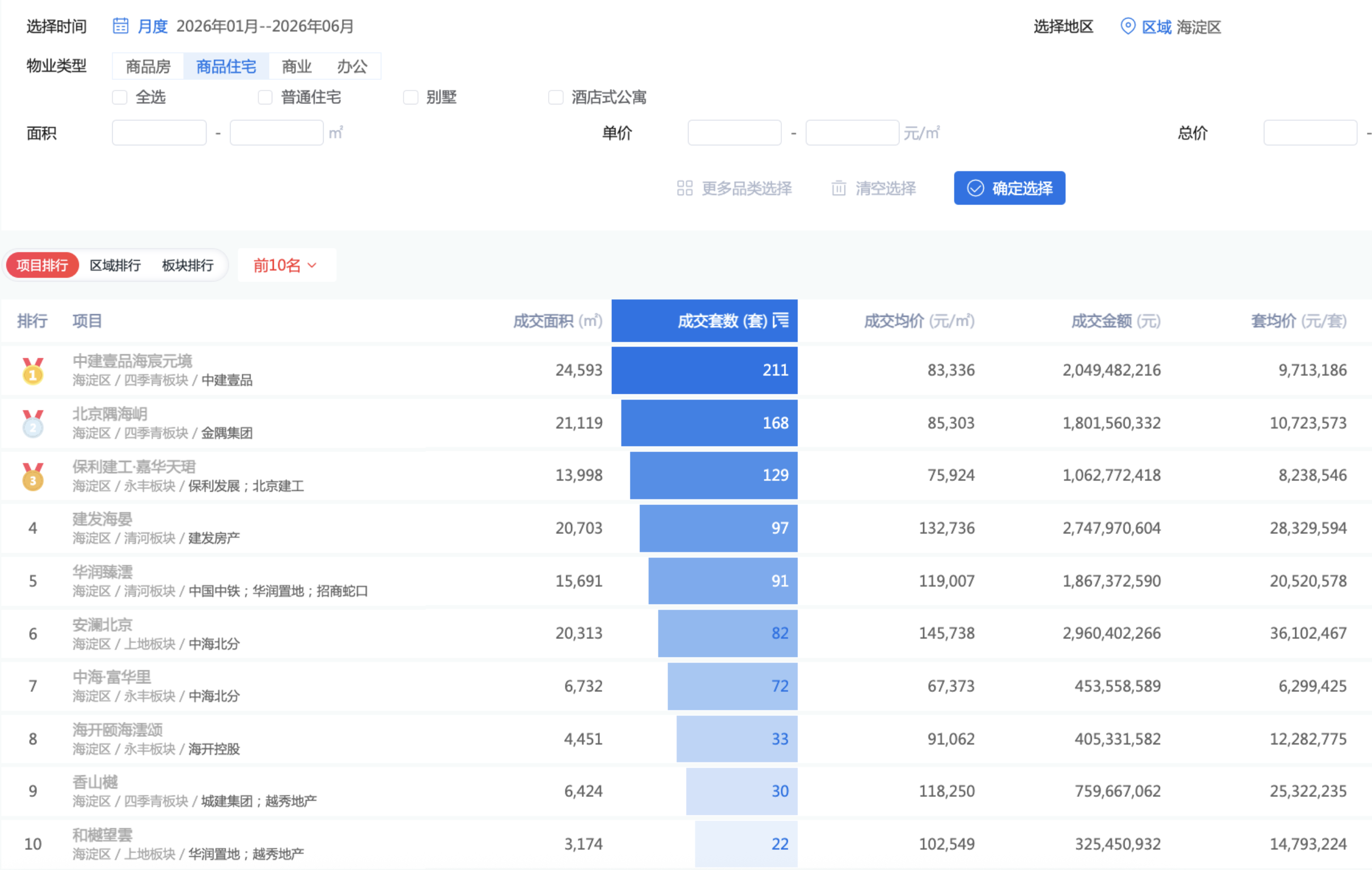Open project 安澜北京
Image resolution: width=1372 pixels, height=870 pixels.
point(103,625)
